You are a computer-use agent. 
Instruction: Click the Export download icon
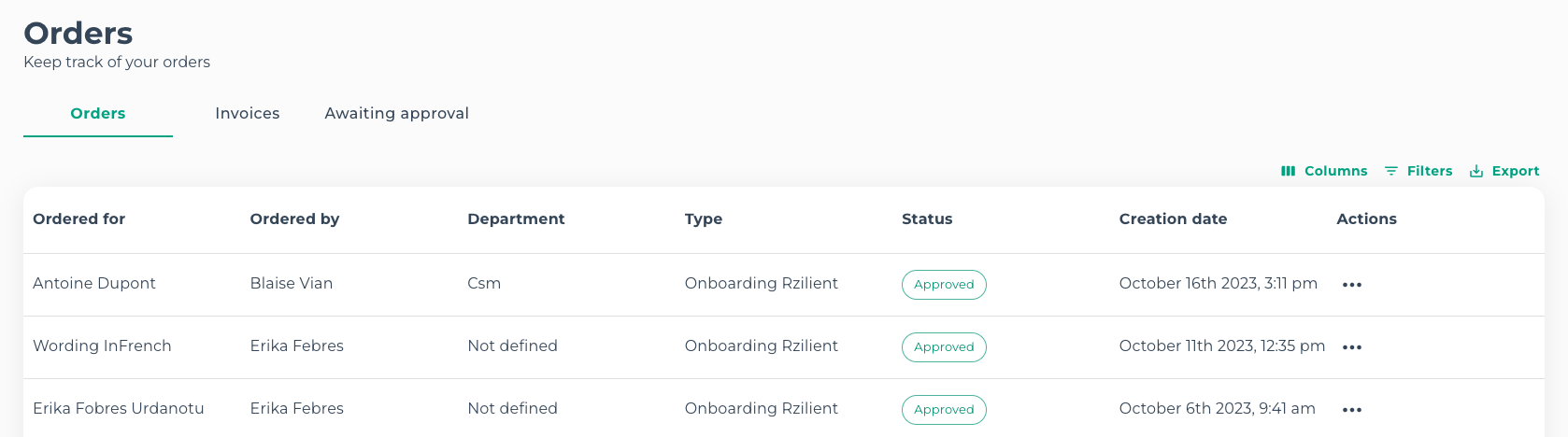pyautogui.click(x=1476, y=171)
